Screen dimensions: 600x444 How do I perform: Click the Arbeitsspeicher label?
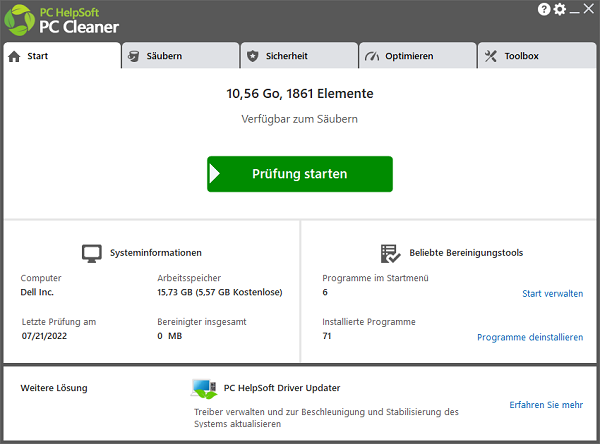189,278
